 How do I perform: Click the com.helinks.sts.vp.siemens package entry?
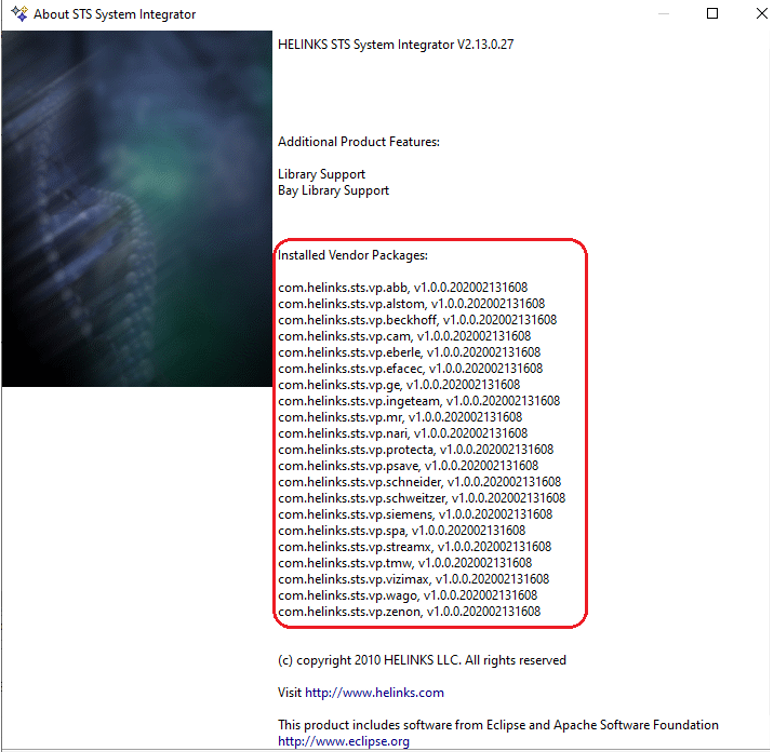[415, 514]
